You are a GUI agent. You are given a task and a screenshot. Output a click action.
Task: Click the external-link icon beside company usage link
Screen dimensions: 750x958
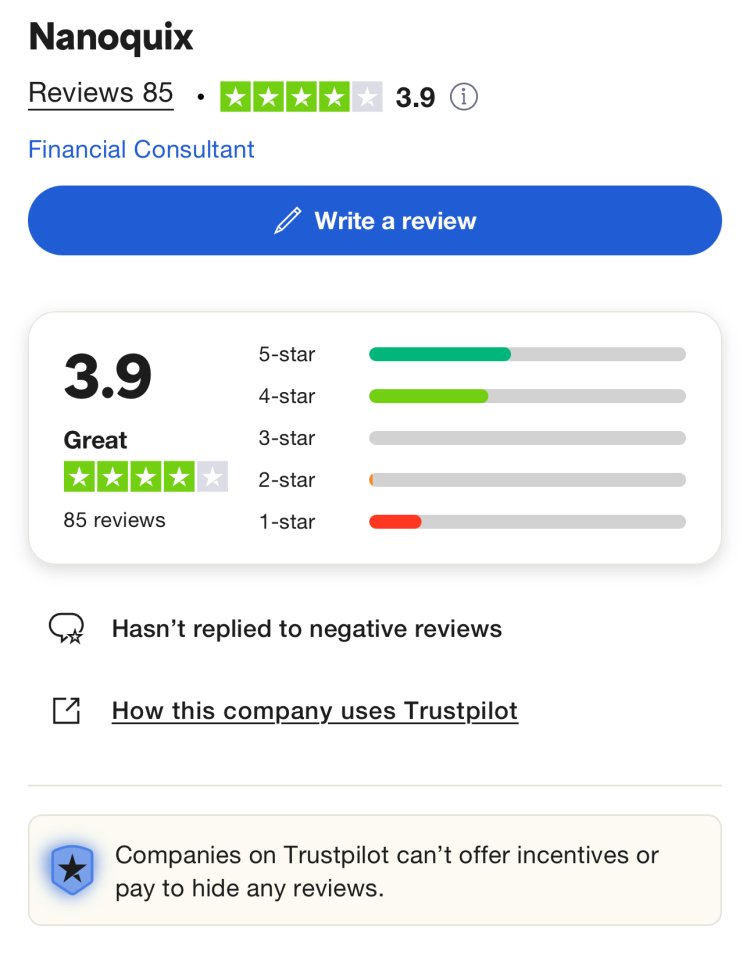click(67, 710)
